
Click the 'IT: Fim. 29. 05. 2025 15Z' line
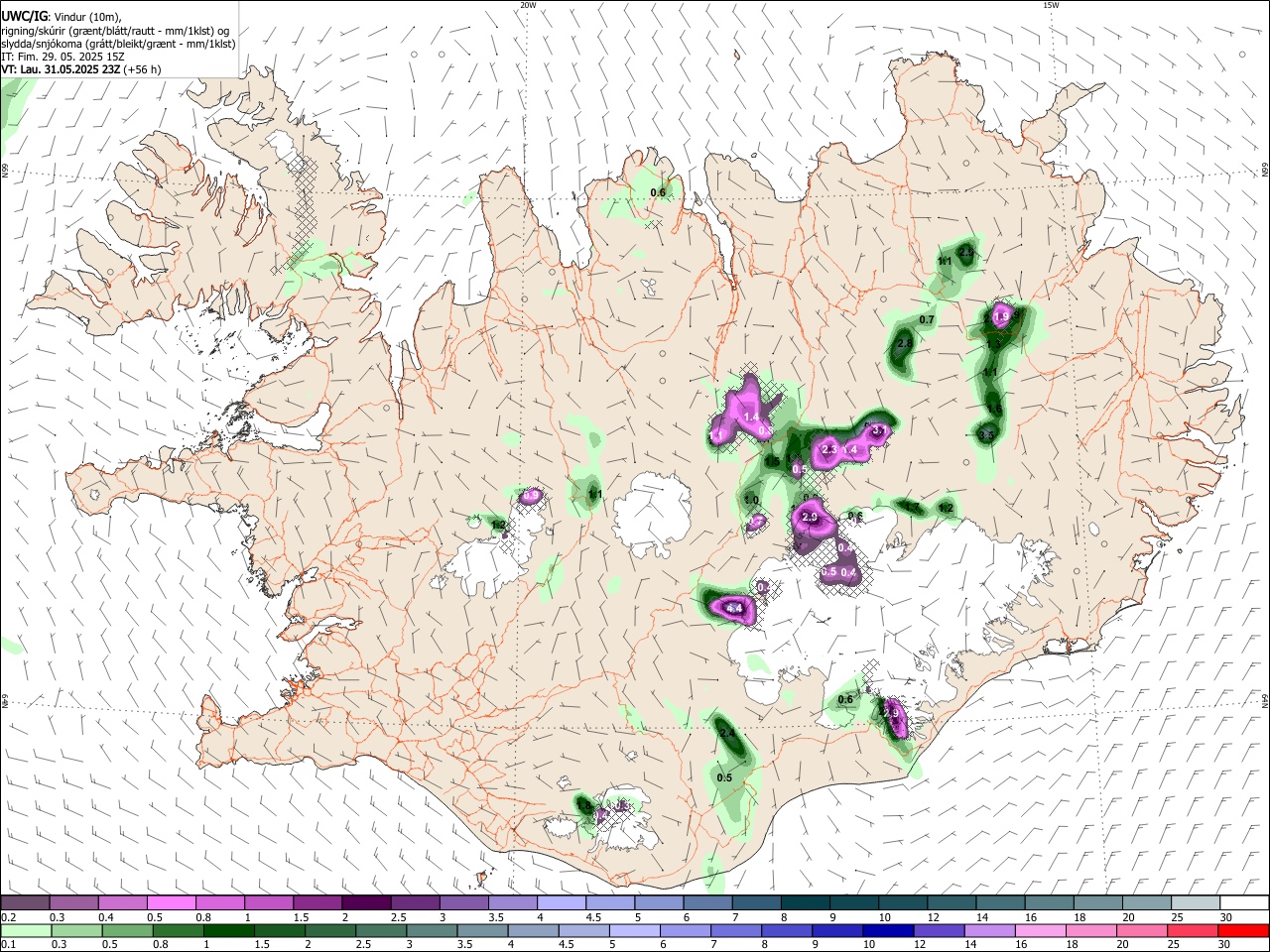(x=63, y=57)
